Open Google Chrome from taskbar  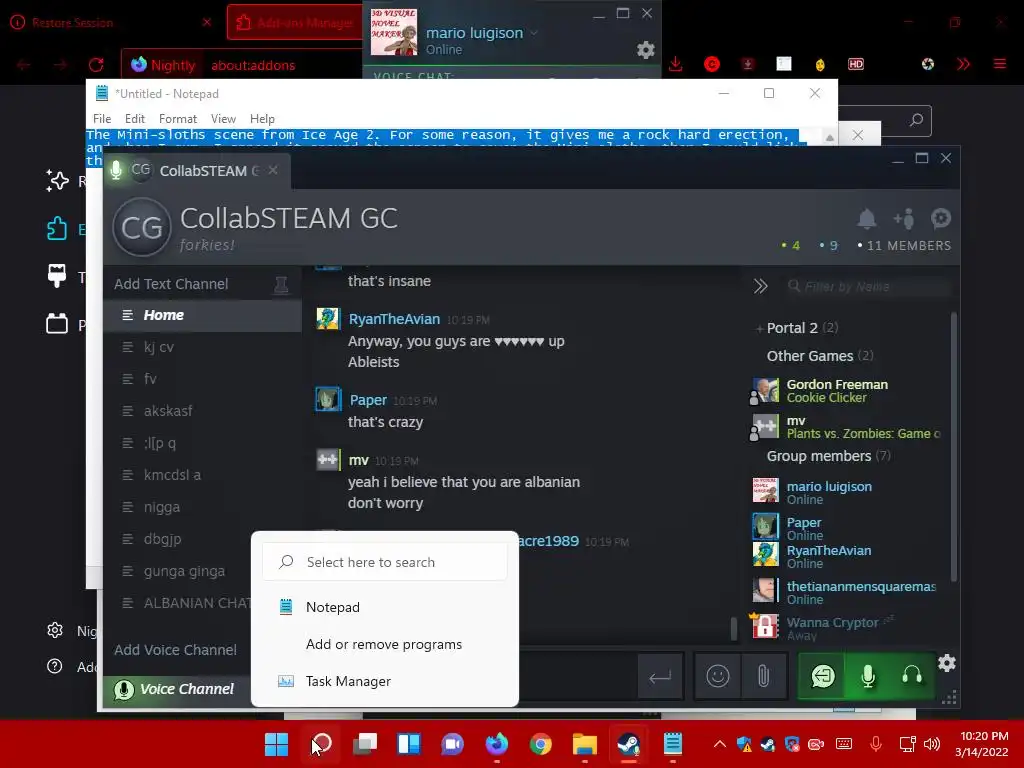(x=541, y=744)
